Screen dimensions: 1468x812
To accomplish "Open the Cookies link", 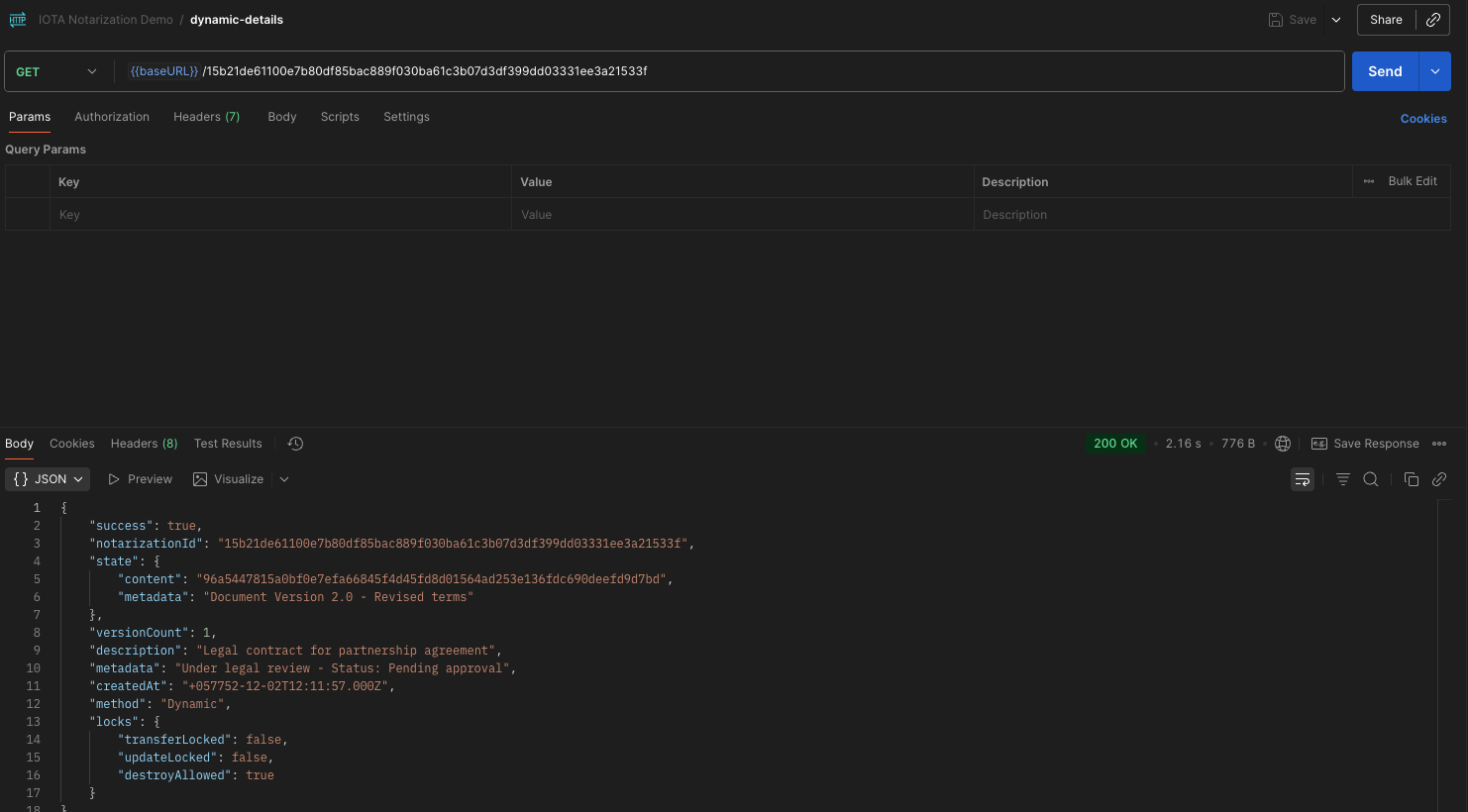I will point(1423,119).
